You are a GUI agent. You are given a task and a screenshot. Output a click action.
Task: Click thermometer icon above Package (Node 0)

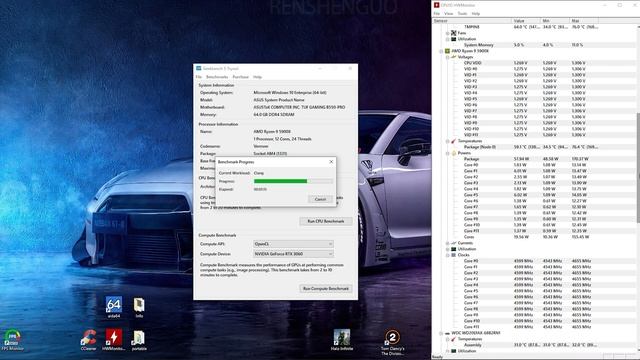(x=453, y=141)
